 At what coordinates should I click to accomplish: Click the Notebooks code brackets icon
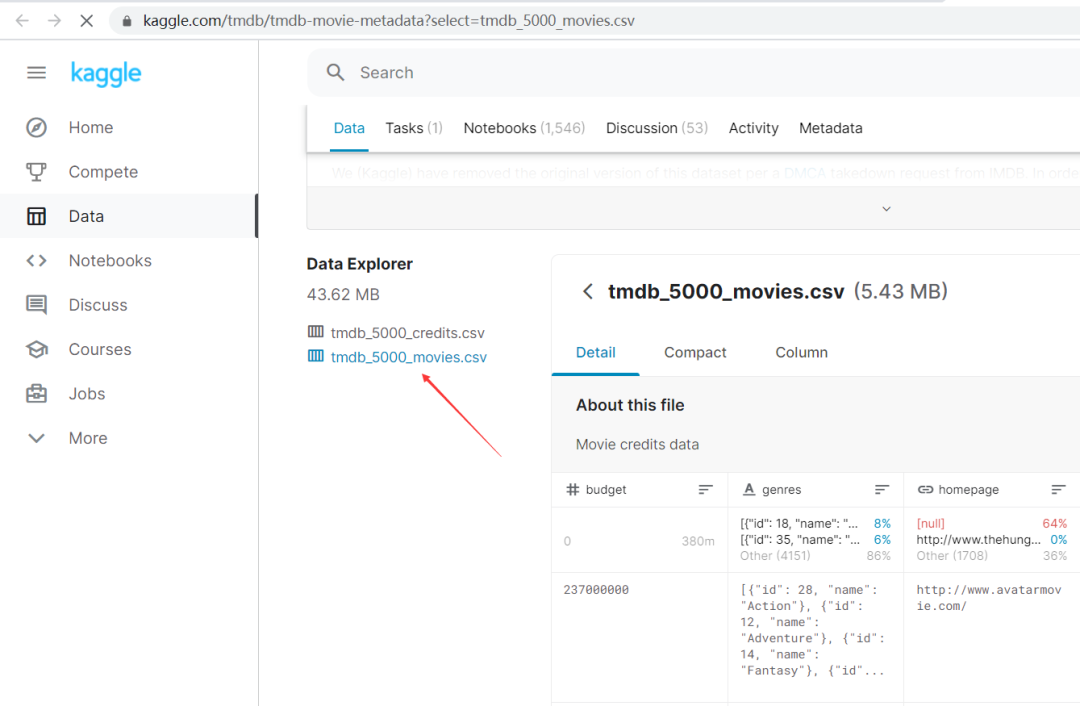pyautogui.click(x=37, y=260)
